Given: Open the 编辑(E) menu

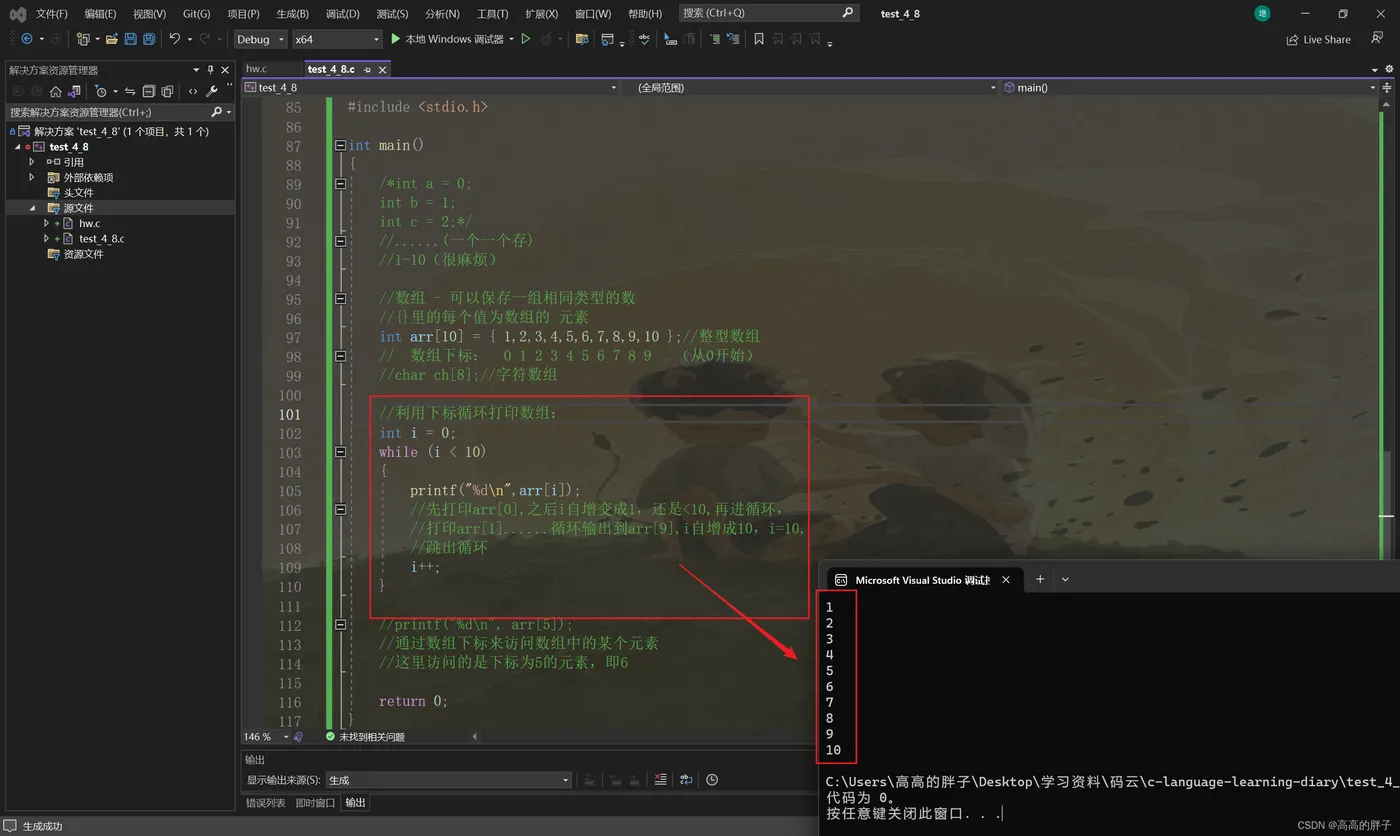Looking at the screenshot, I should (100, 14).
